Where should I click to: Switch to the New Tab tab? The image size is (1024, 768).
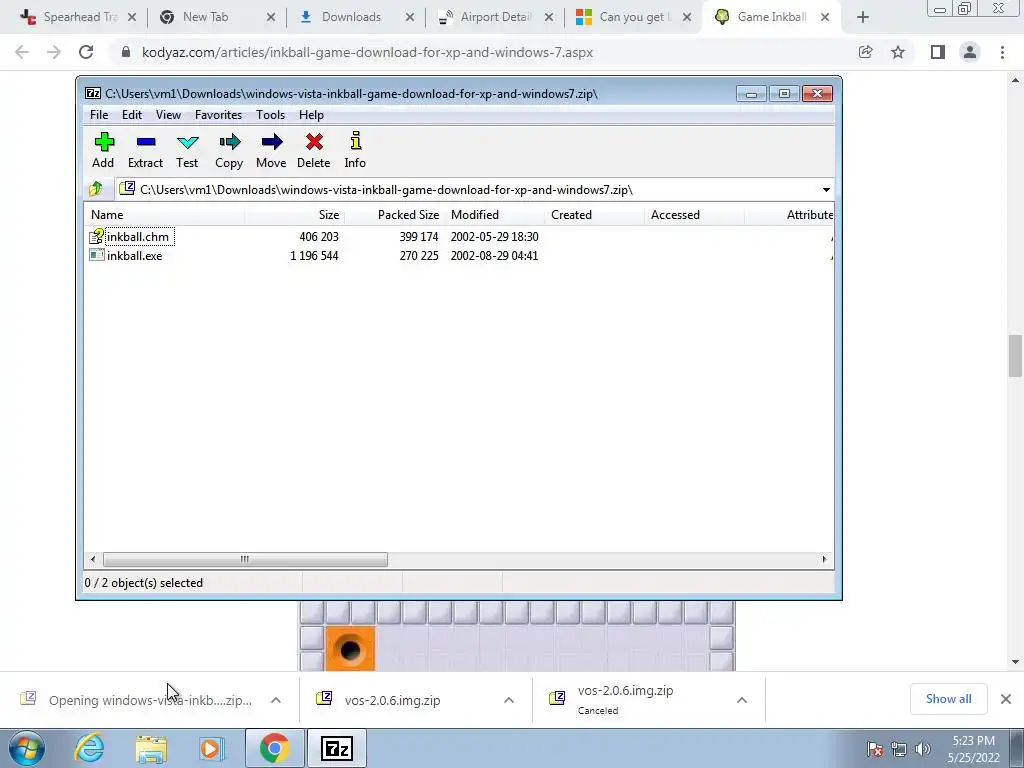(217, 17)
